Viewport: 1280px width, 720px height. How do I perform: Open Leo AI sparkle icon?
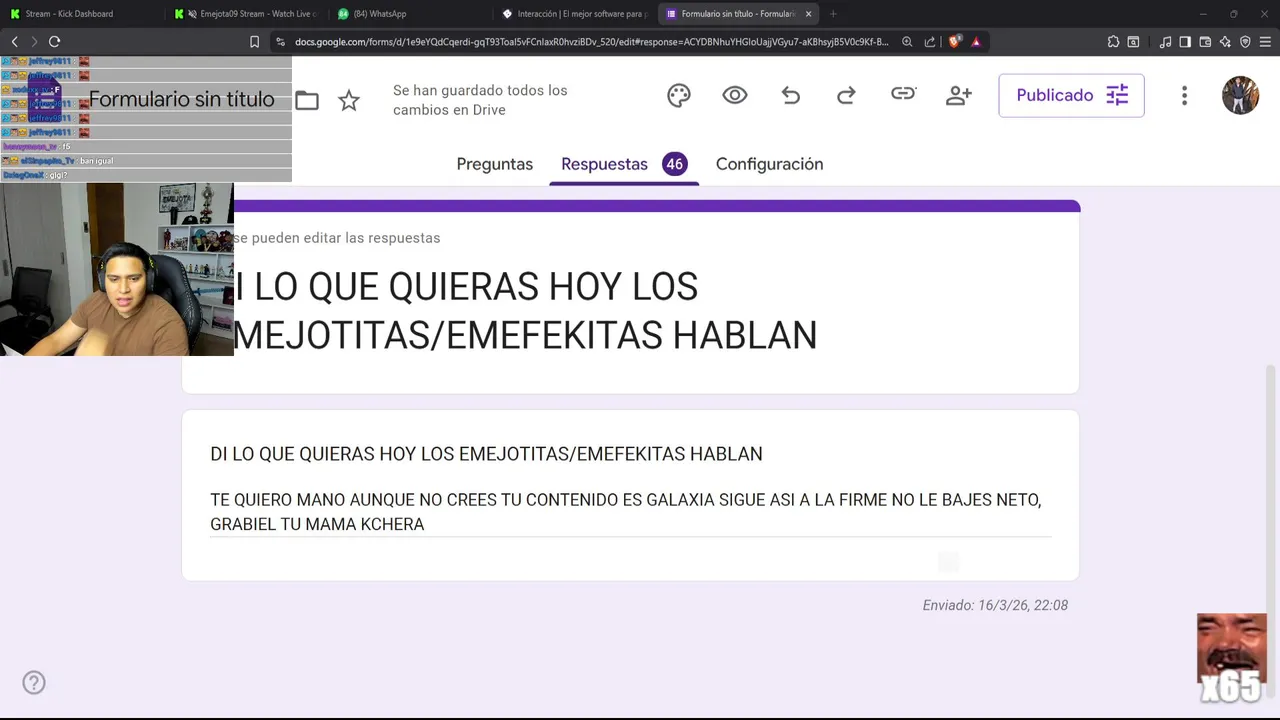tap(1225, 42)
